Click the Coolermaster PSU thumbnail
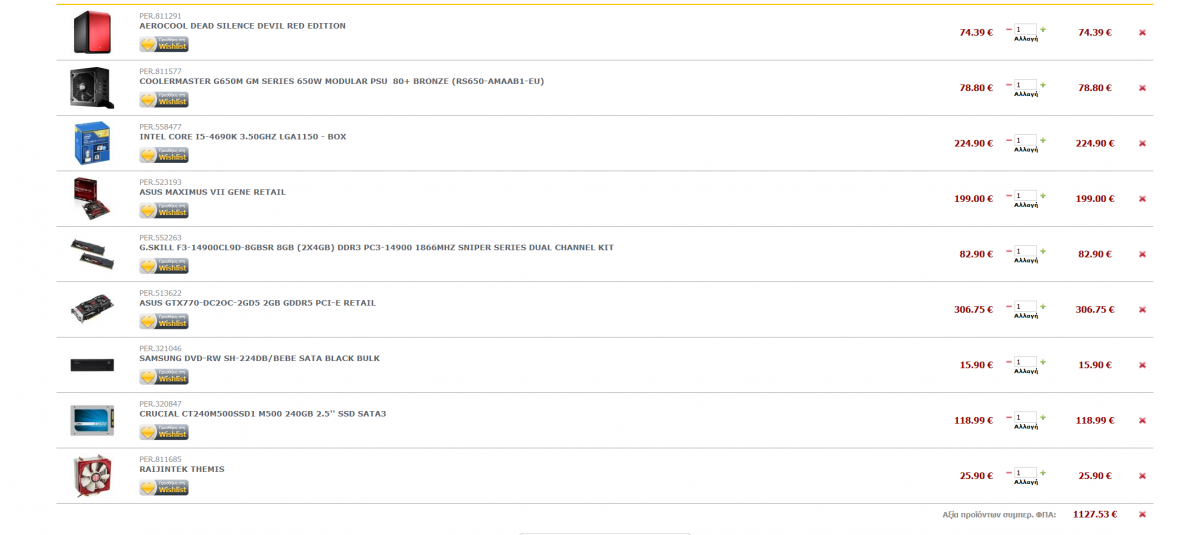Screen dimensions: 1200x535 92,88
